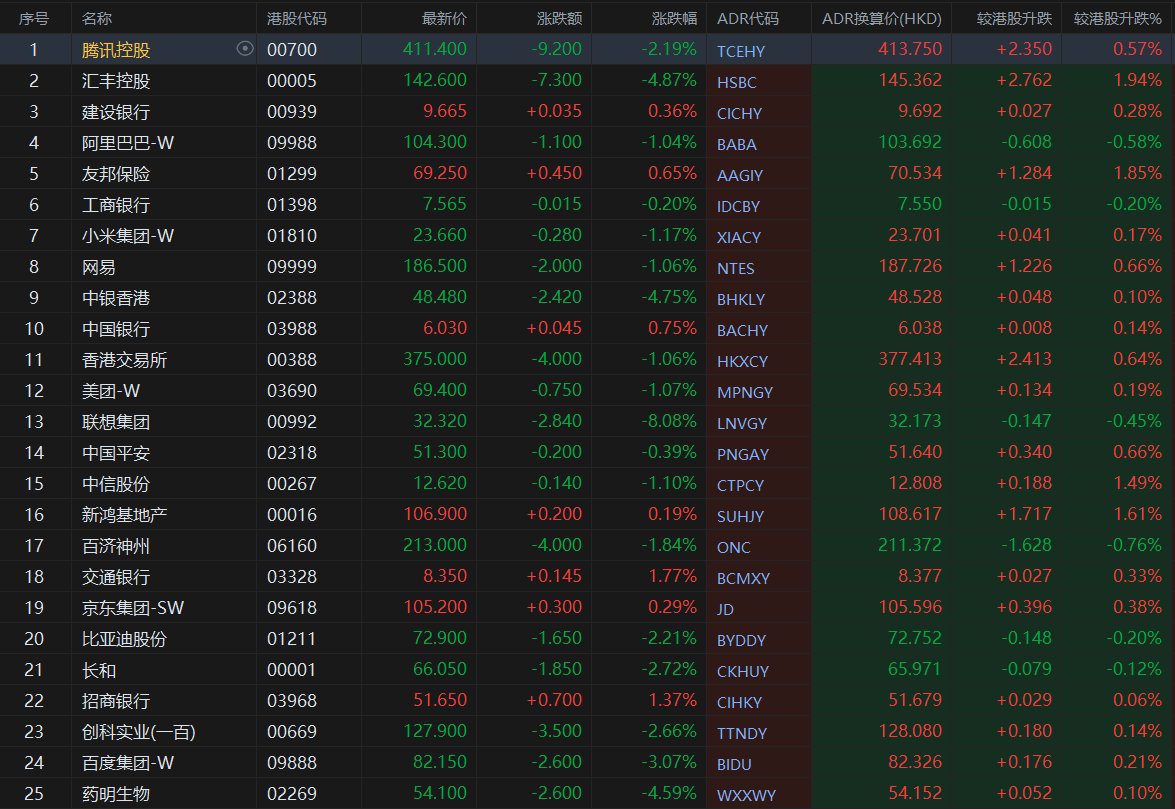The width and height of the screenshot is (1175, 809).
Task: Click the 港股代码 column header
Action: pos(297,18)
